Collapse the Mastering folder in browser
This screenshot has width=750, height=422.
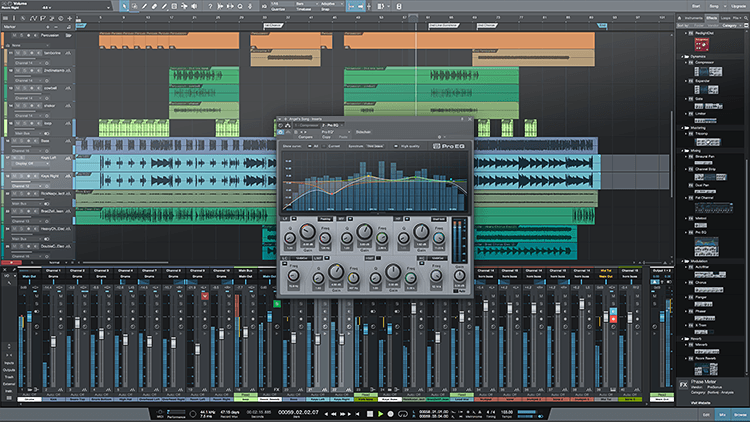[x=683, y=128]
